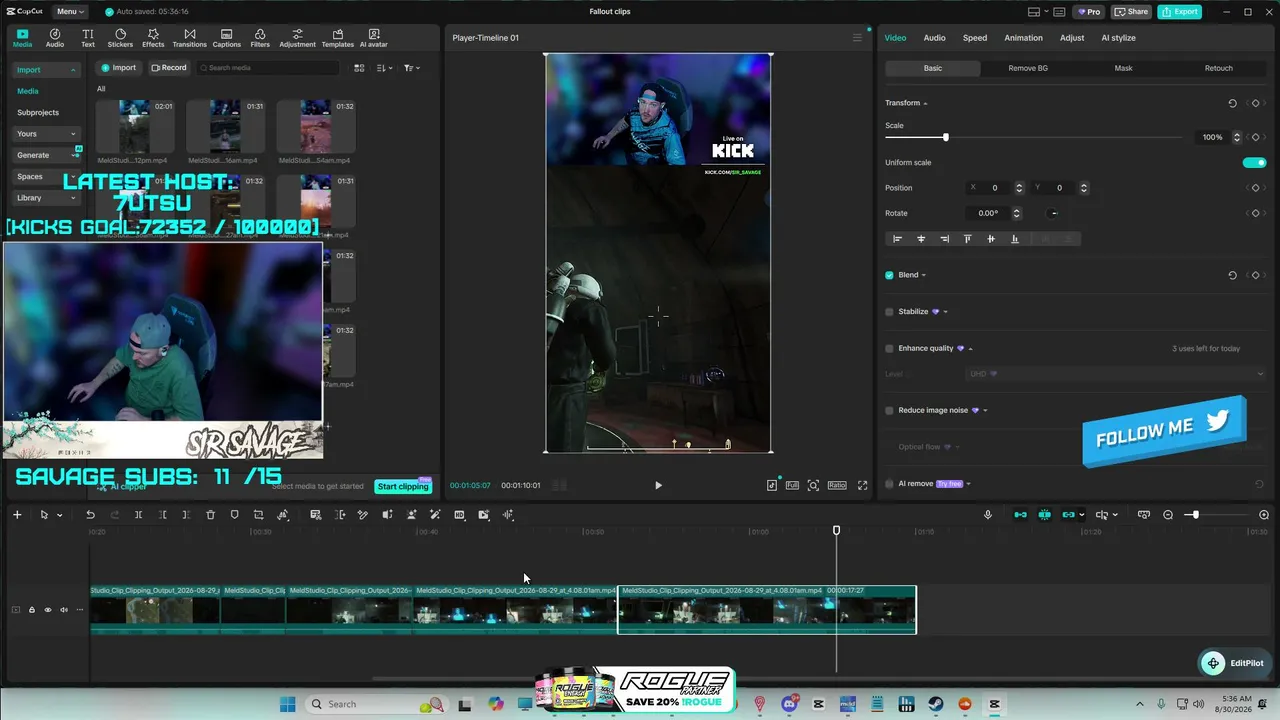This screenshot has width=1280, height=720.
Task: Enable the Stabilize checkbox
Action: (x=889, y=312)
